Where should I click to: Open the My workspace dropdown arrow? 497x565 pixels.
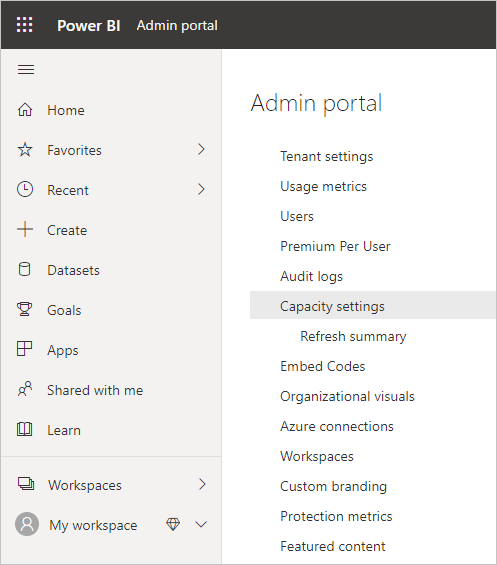pos(201,524)
